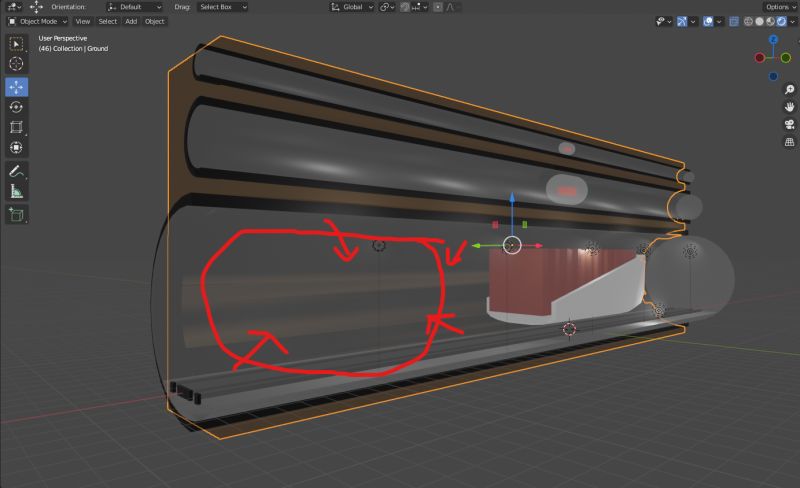The image size is (800, 488).
Task: Select the Select Box tool in toolbar
Action: tap(16, 44)
